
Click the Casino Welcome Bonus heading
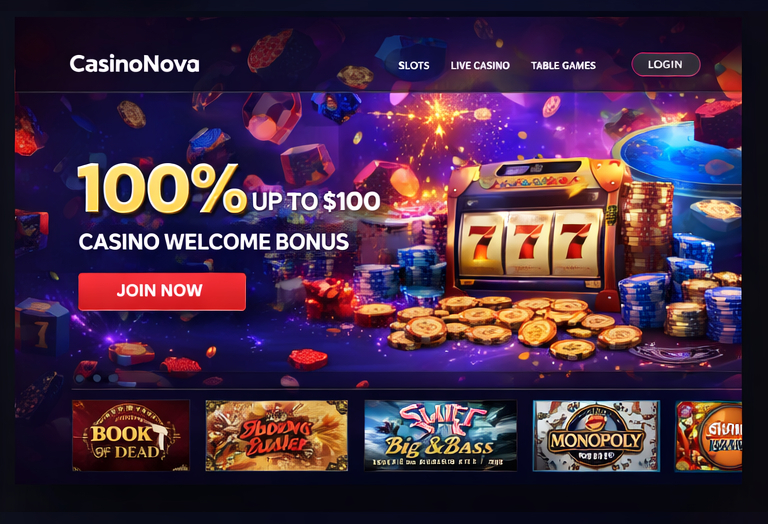[214, 242]
